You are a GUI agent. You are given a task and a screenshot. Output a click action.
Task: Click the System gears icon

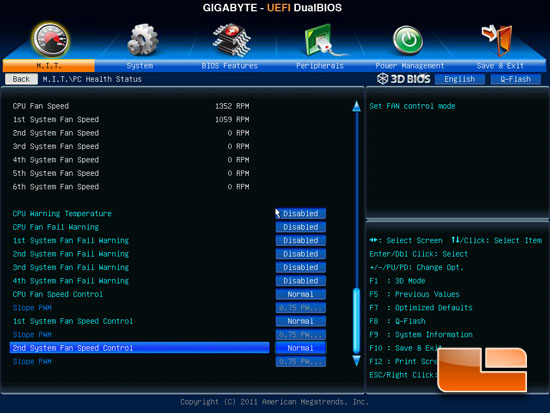coord(142,40)
